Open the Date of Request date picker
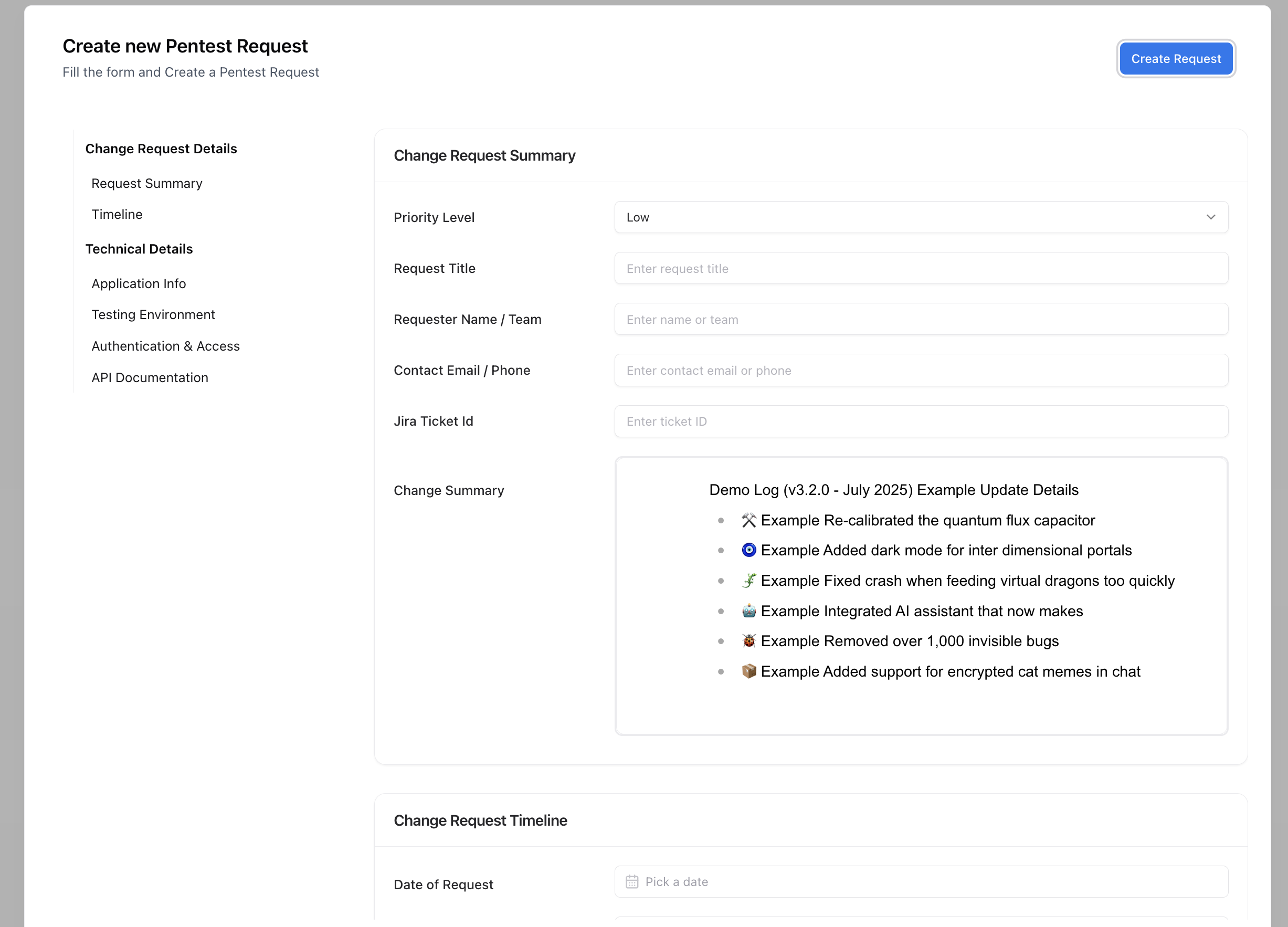The image size is (1288, 927). 921,881
